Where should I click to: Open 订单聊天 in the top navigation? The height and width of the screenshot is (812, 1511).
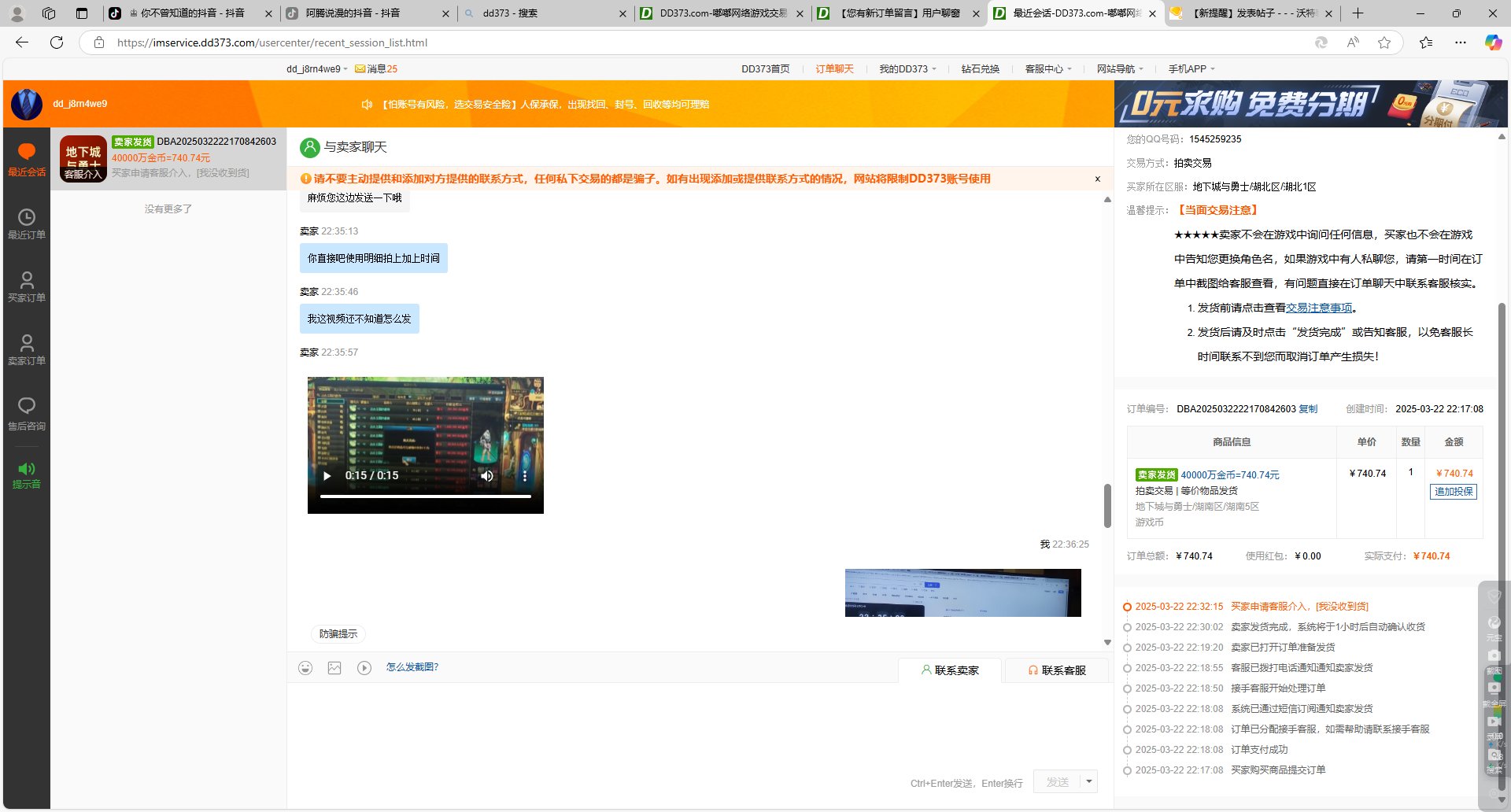point(834,69)
